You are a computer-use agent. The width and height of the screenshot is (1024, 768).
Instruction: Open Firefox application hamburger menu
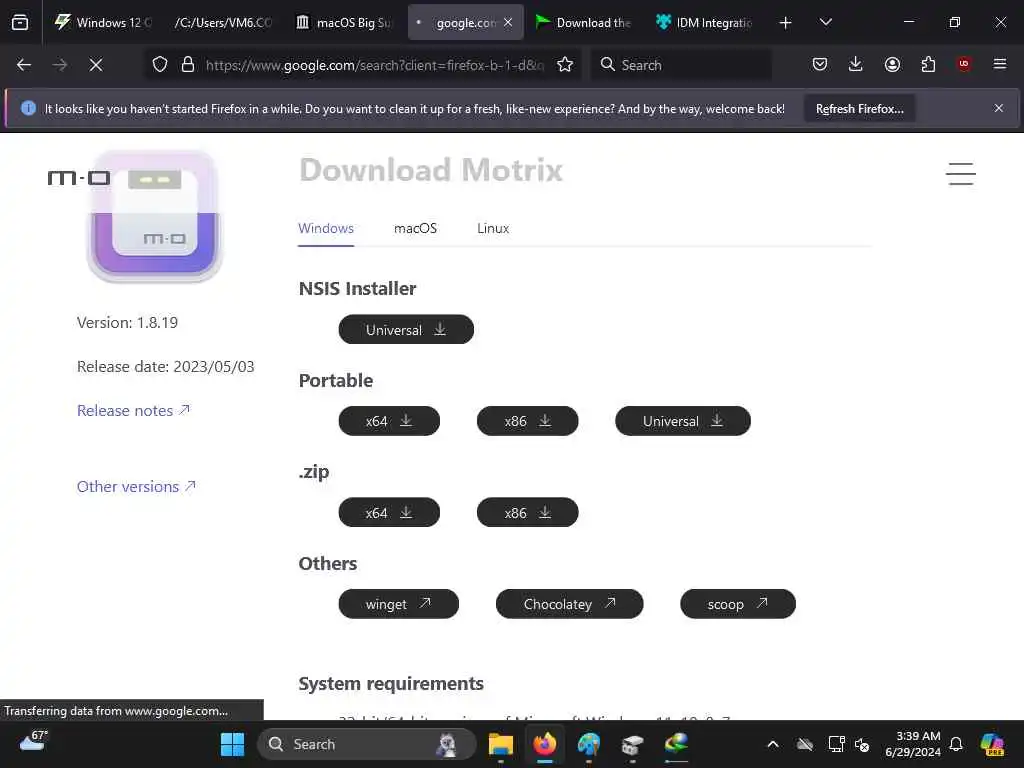(x=1000, y=64)
